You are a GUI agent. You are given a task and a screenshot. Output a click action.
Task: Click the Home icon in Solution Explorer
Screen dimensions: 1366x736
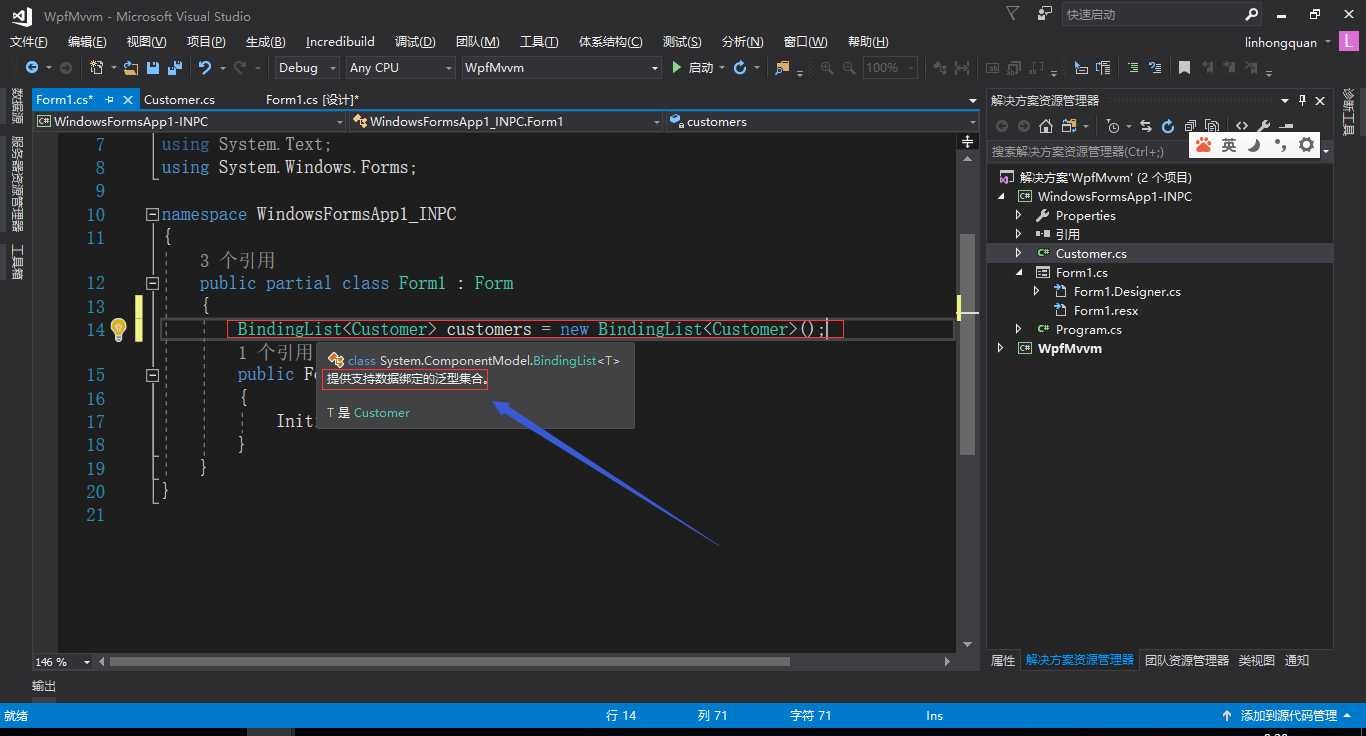(x=1046, y=126)
